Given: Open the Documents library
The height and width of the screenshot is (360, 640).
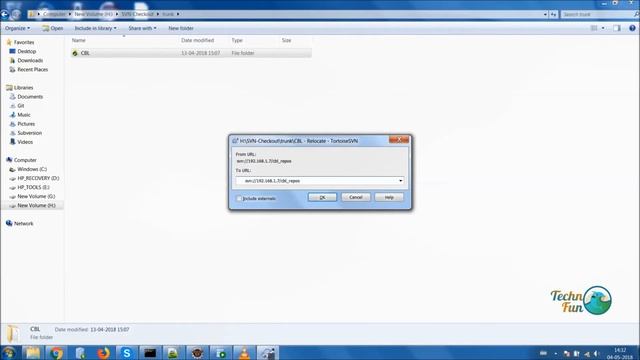Looking at the screenshot, I should 30,97.
